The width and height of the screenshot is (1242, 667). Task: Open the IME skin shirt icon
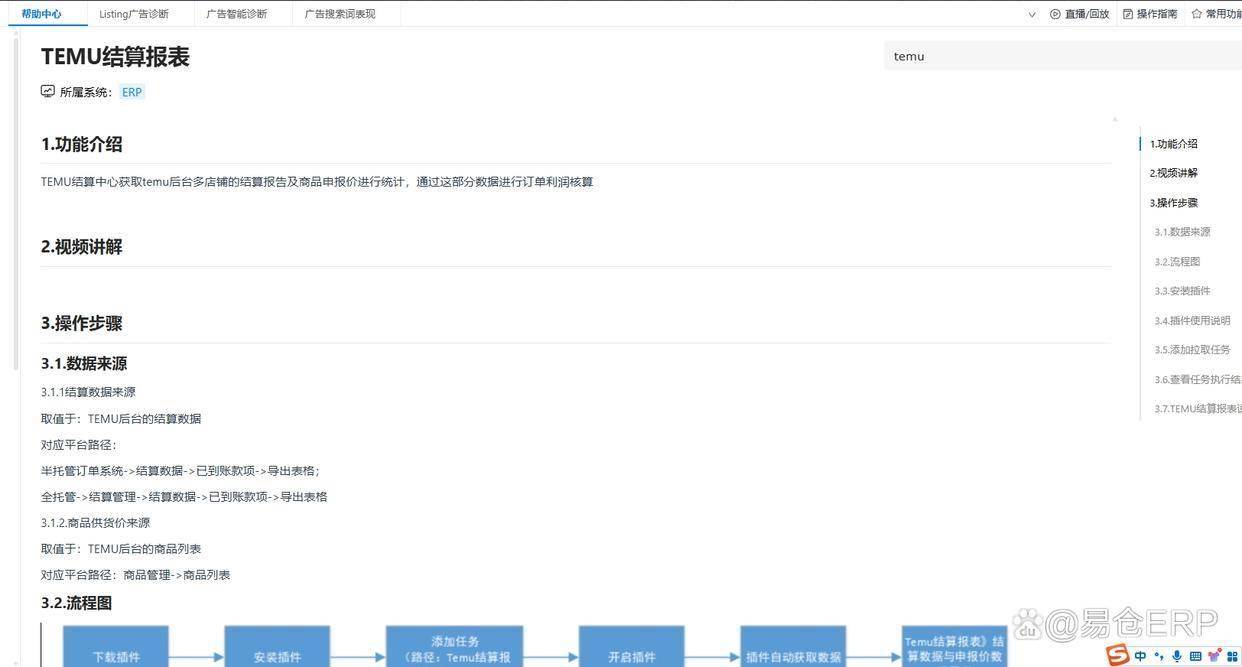point(1215,656)
